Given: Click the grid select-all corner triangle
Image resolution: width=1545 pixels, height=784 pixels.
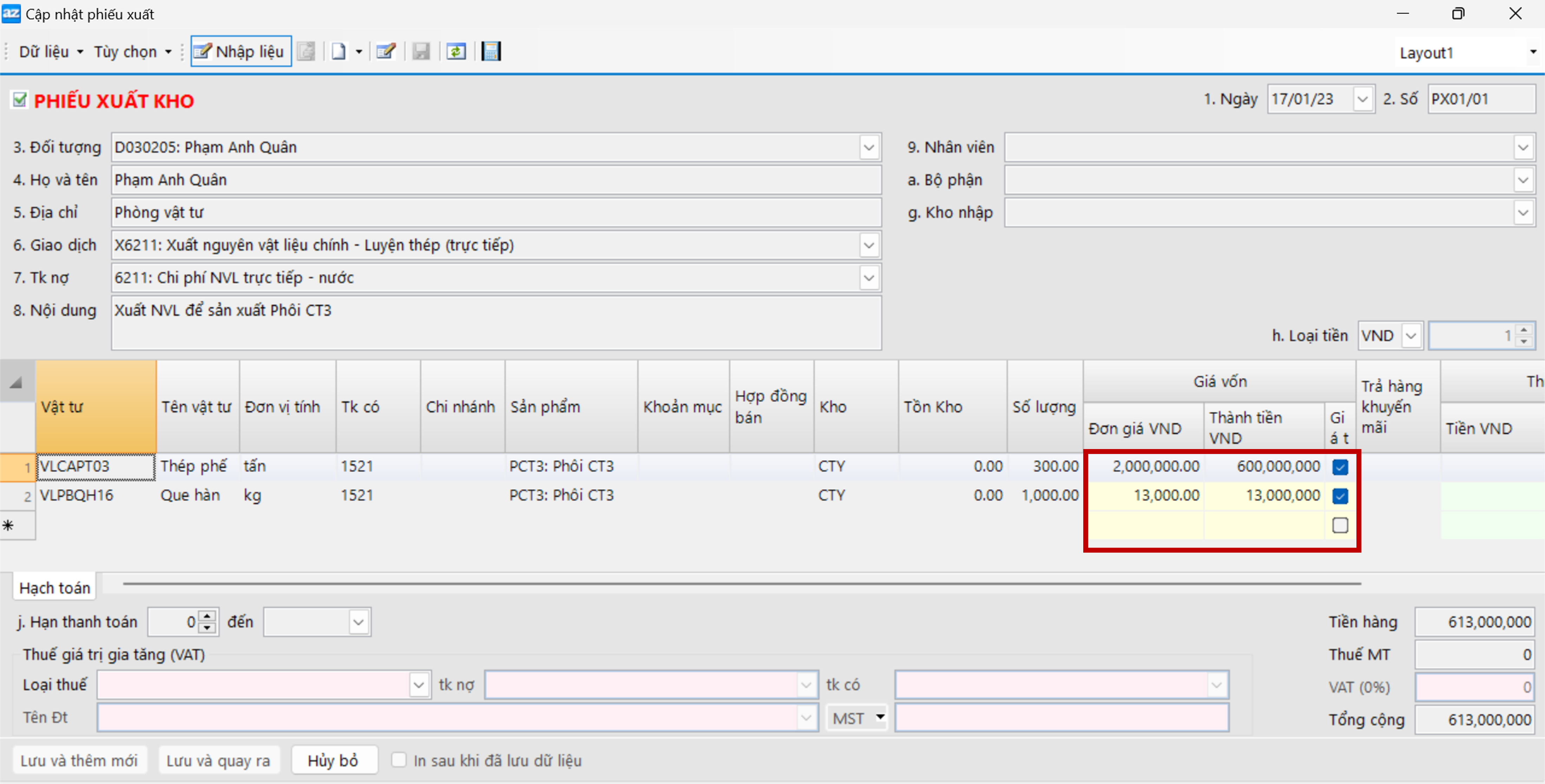Looking at the screenshot, I should [x=16, y=382].
